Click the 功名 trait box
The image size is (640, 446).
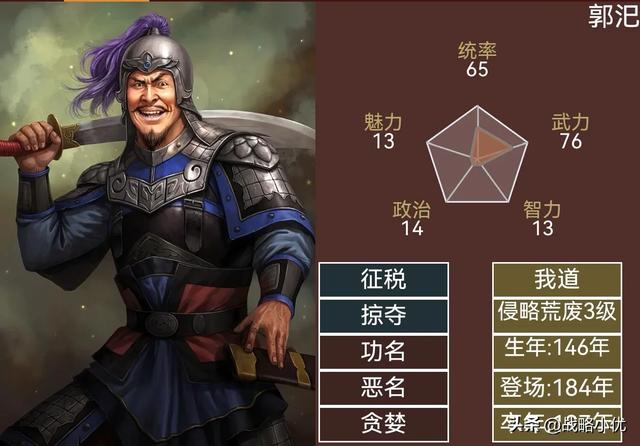coord(384,351)
